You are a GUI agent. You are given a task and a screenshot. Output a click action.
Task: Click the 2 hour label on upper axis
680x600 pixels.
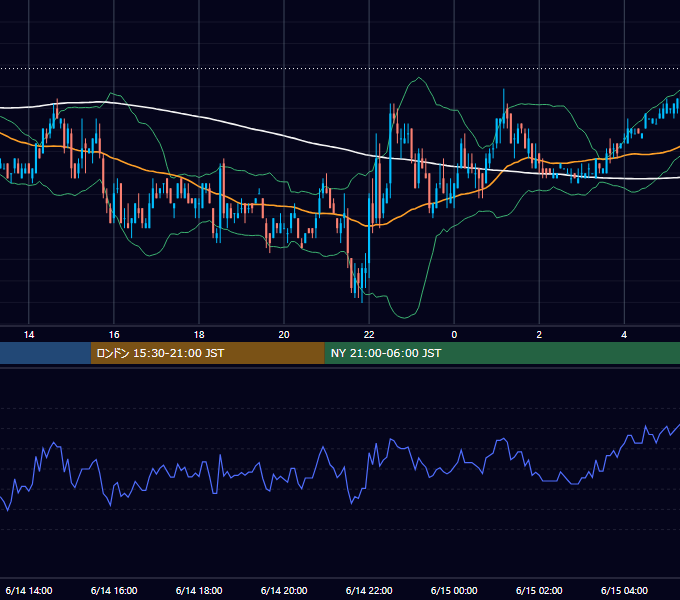click(x=539, y=335)
